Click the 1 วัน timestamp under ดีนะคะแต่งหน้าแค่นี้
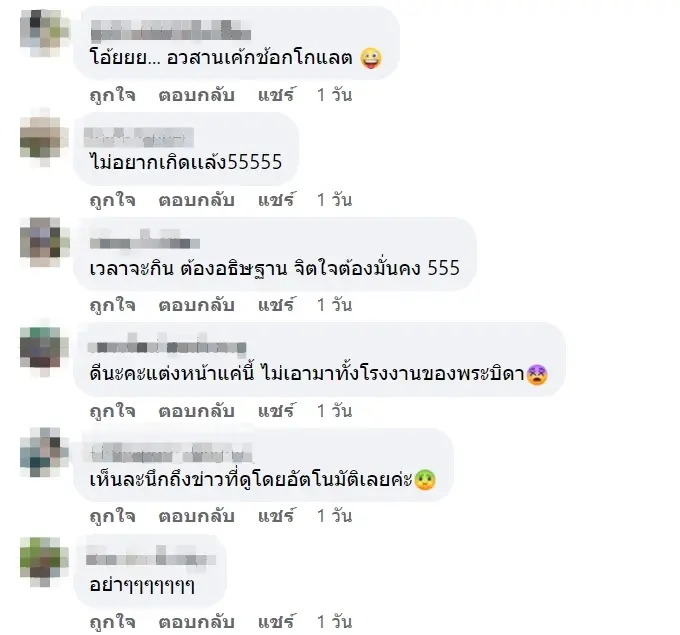The height and width of the screenshot is (635, 680). [334, 411]
